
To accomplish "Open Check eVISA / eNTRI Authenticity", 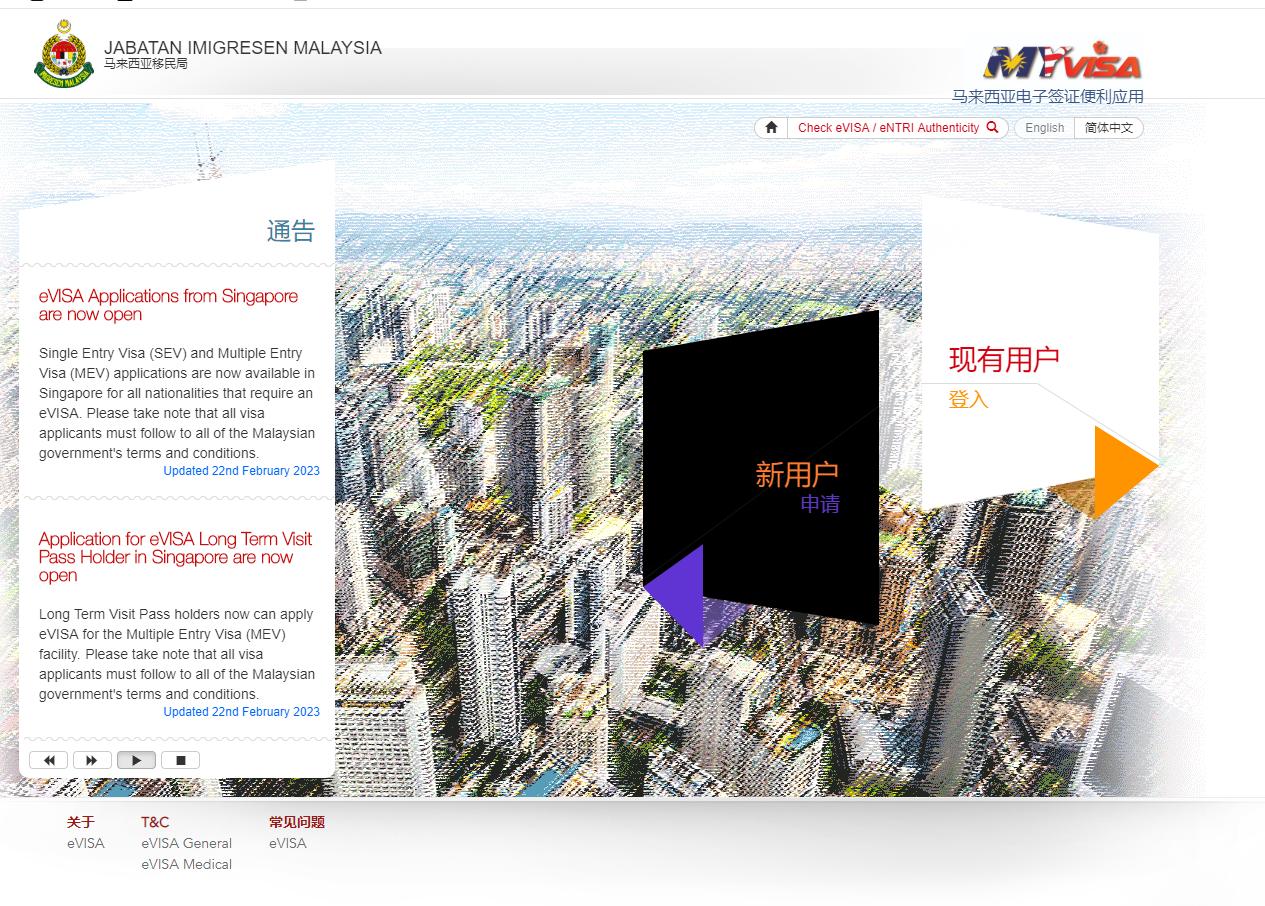I will (885, 127).
